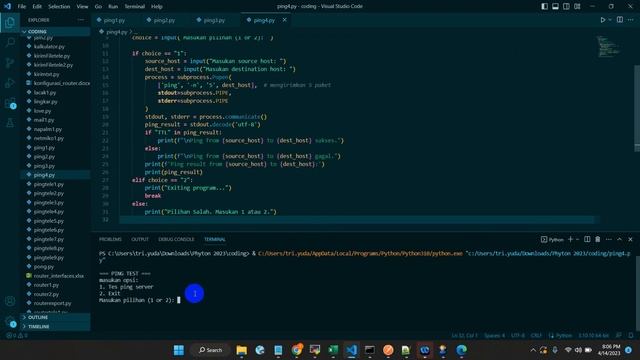Open Microsoft Edge at the taskbar's right end

[462, 350]
